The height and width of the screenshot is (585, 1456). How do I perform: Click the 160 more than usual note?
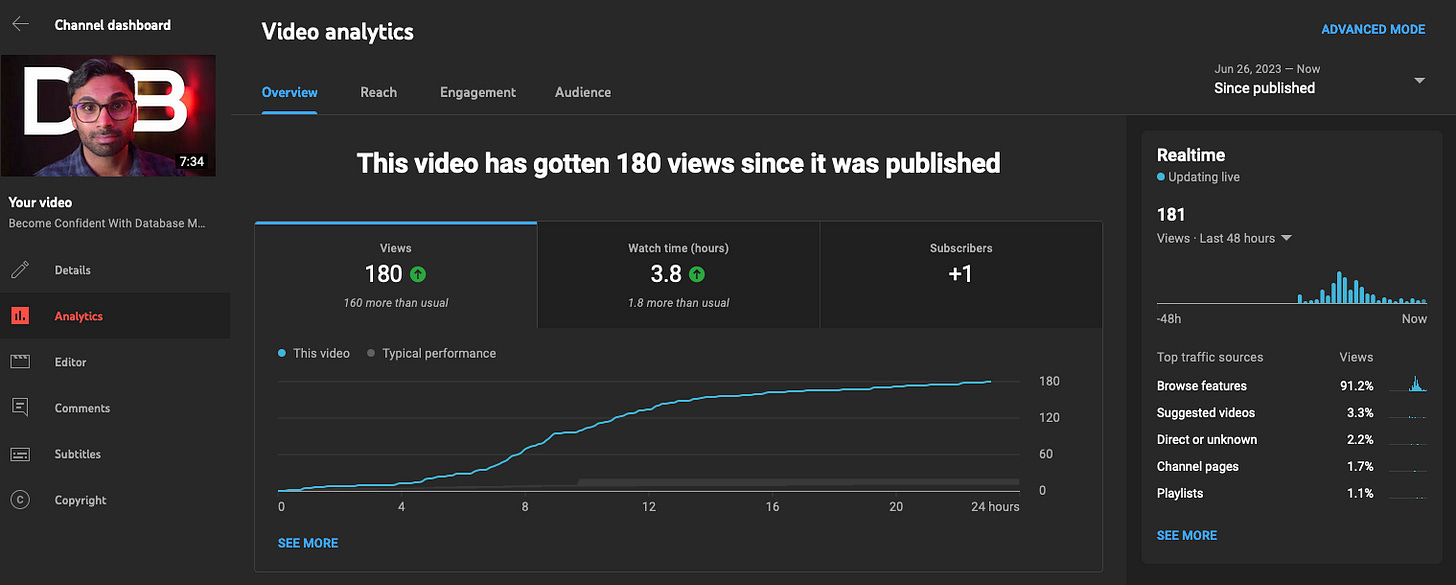(x=396, y=302)
